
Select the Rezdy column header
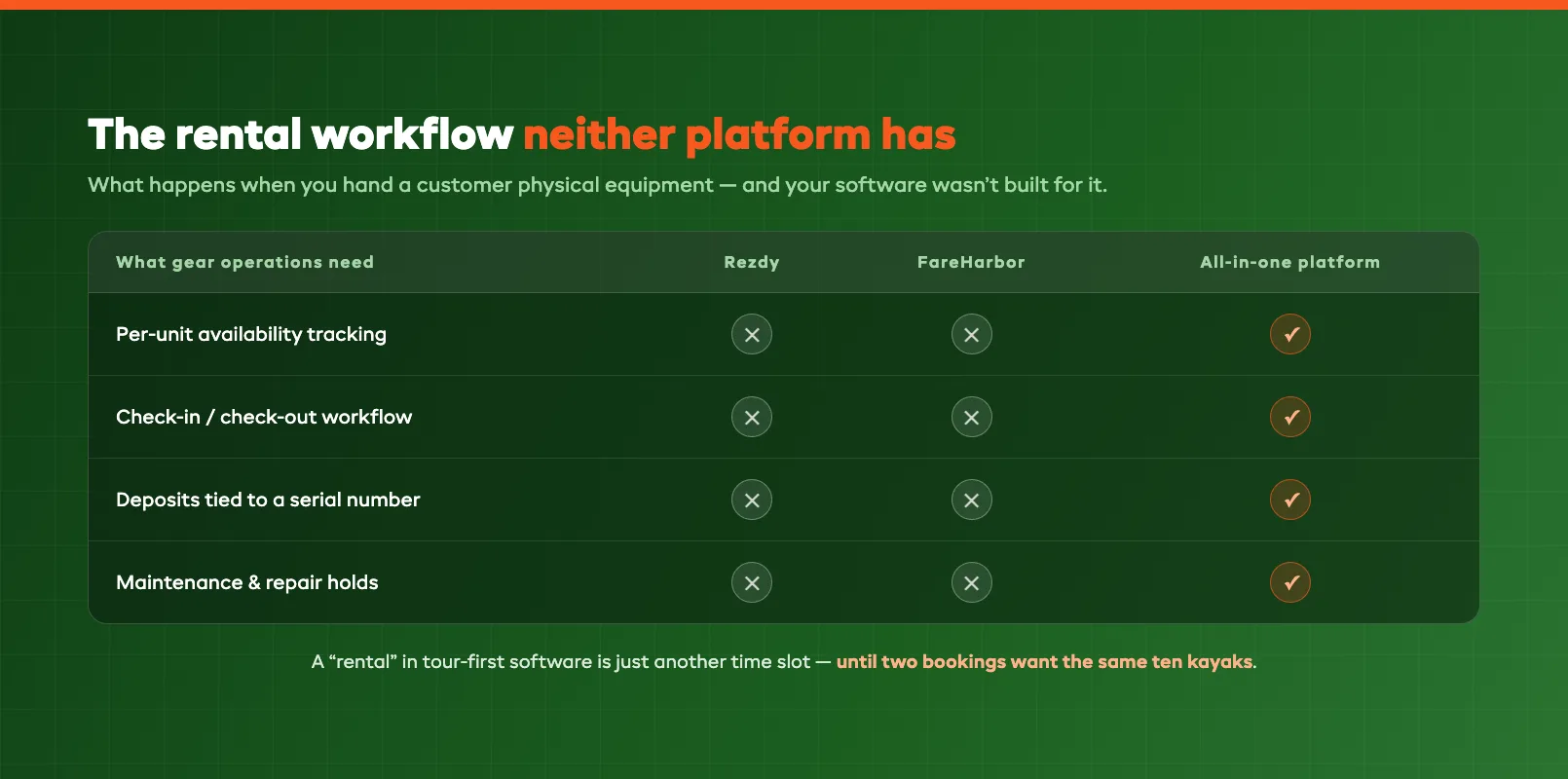(752, 262)
